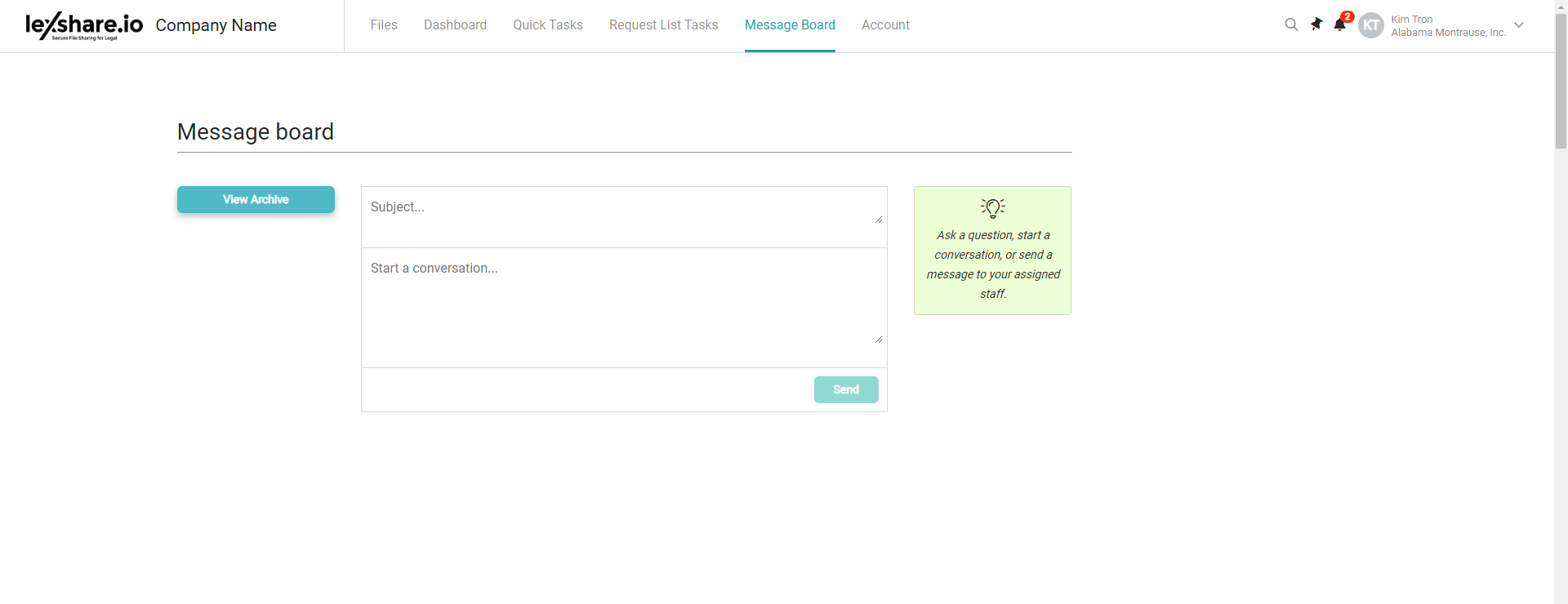Click the conversation box resize handle

pos(879,339)
